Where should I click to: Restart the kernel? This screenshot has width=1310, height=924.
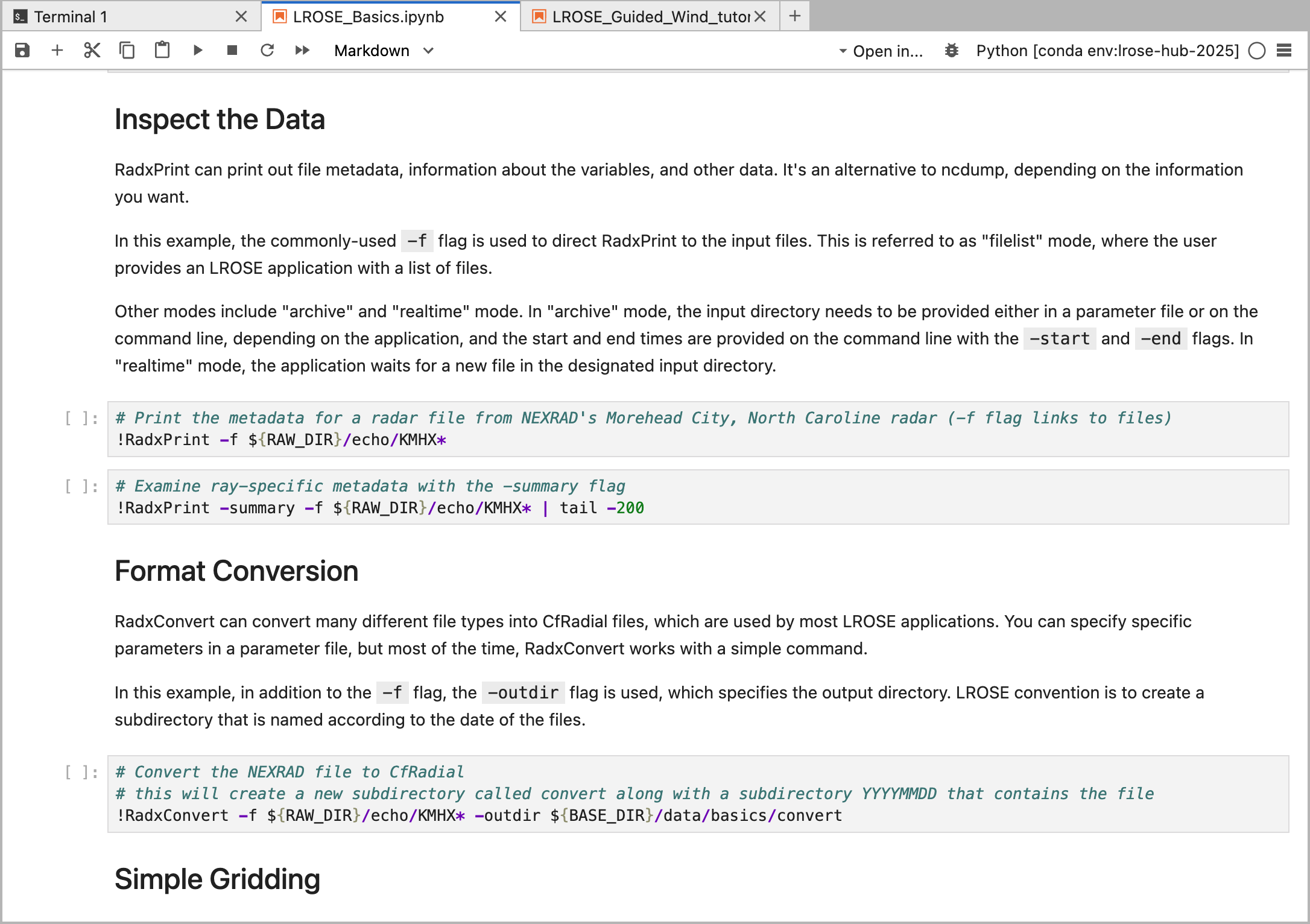pyautogui.click(x=267, y=51)
